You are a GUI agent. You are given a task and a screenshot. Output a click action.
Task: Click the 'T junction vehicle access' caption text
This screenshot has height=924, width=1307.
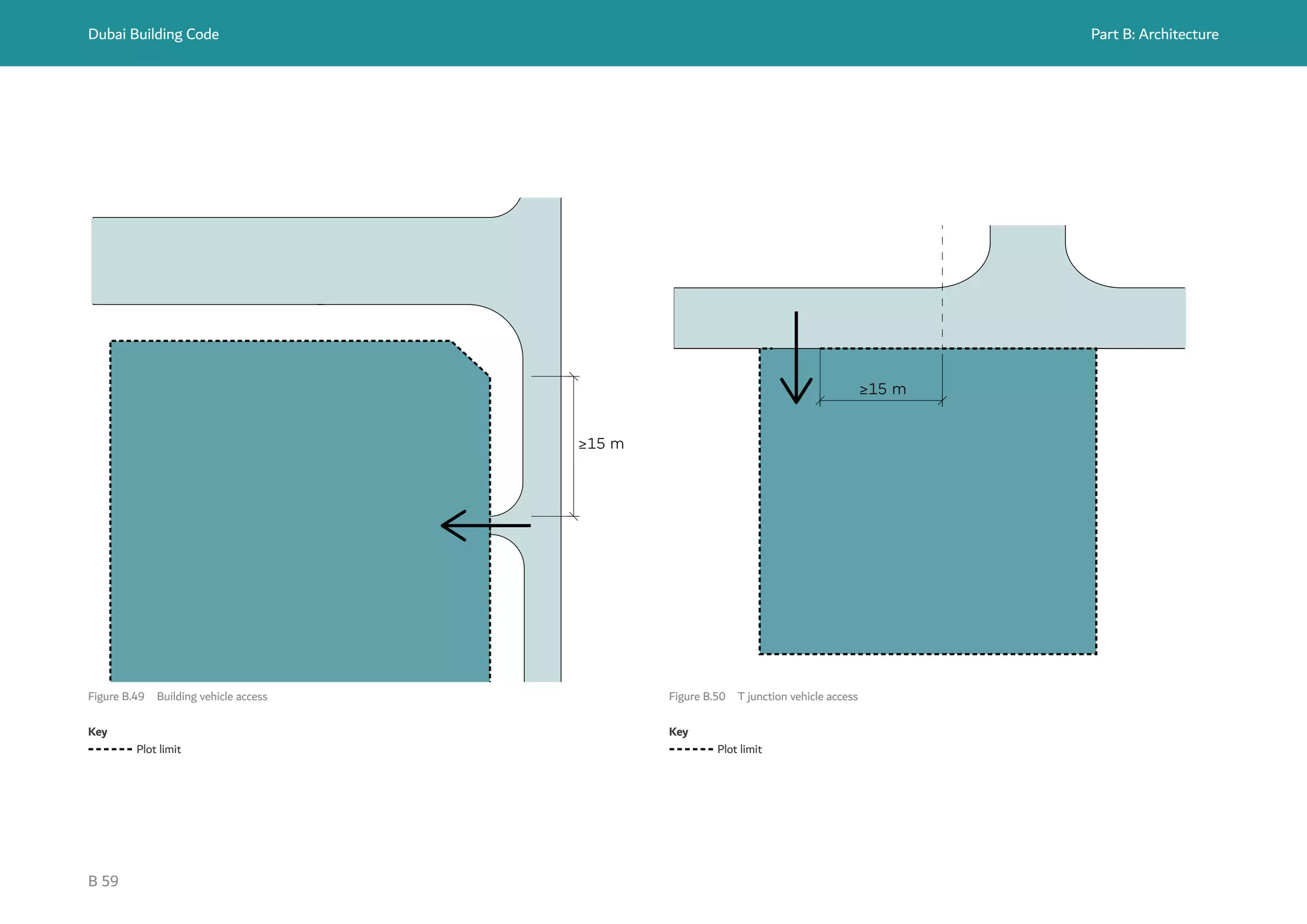click(798, 696)
